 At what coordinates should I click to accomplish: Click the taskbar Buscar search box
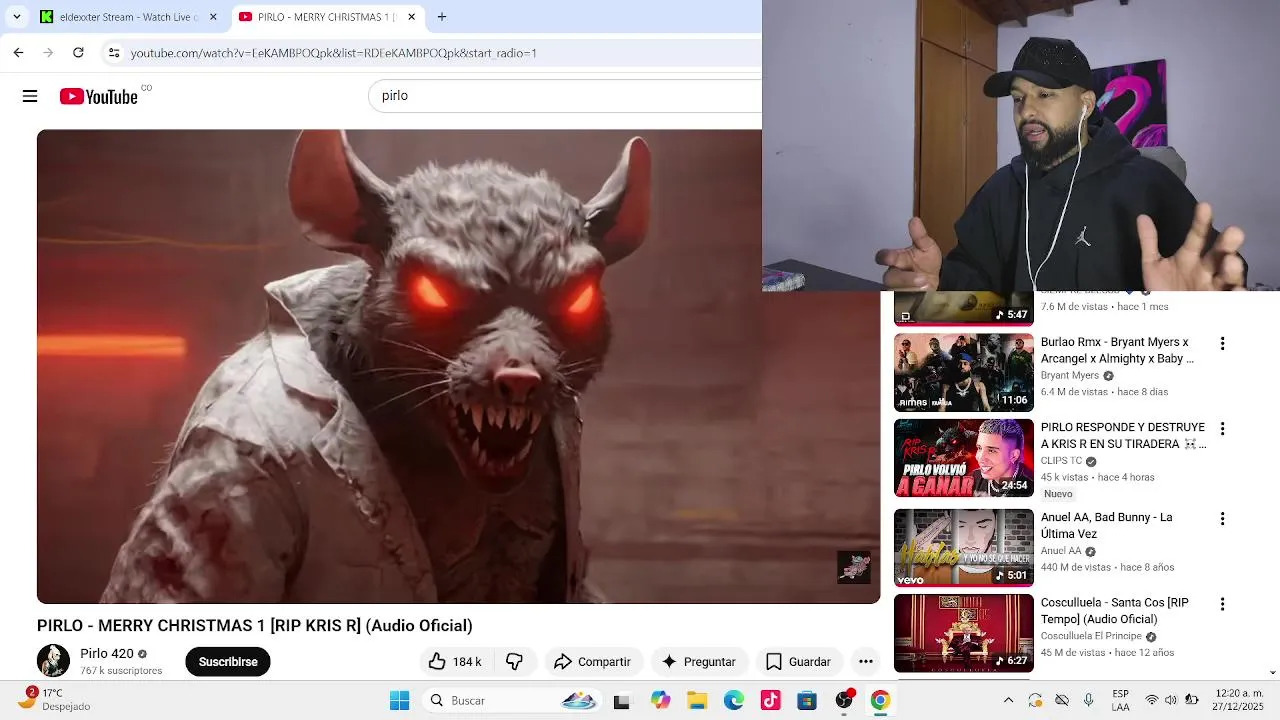510,700
